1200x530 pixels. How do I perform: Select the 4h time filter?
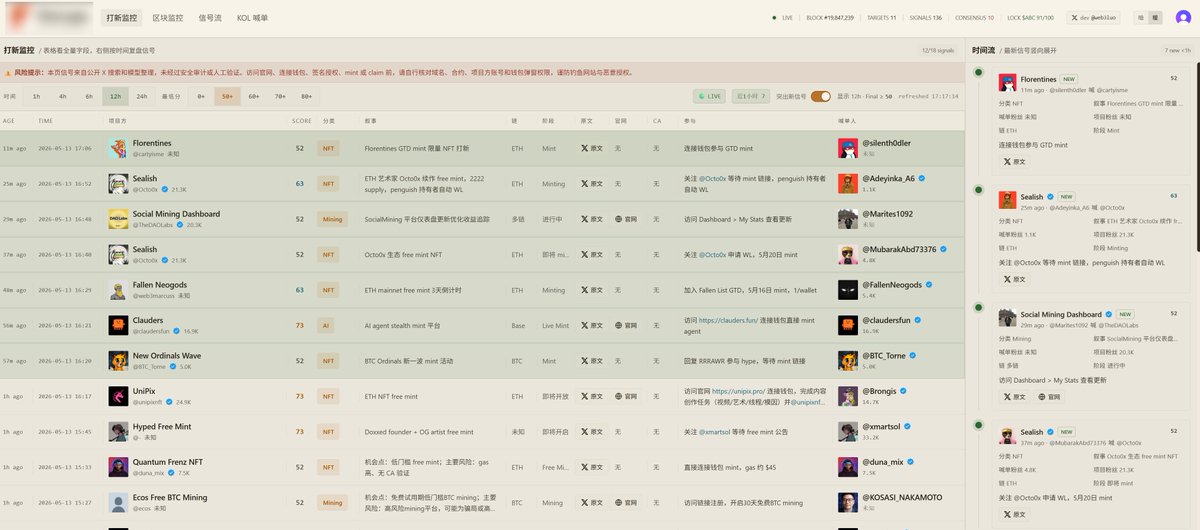pos(63,96)
